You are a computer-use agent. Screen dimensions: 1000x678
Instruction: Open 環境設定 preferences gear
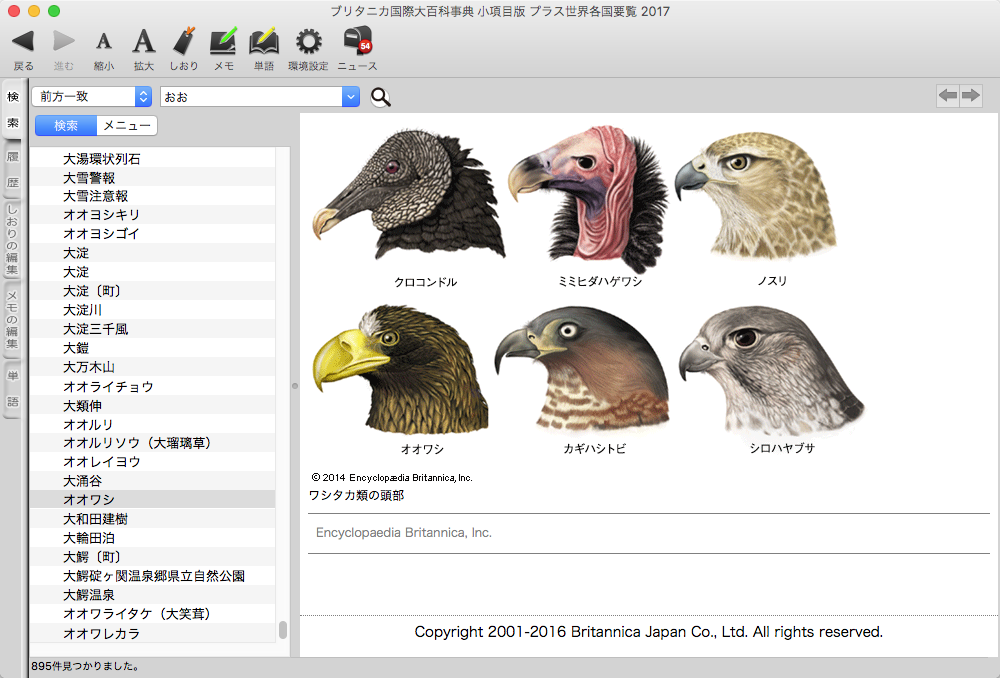click(x=308, y=41)
